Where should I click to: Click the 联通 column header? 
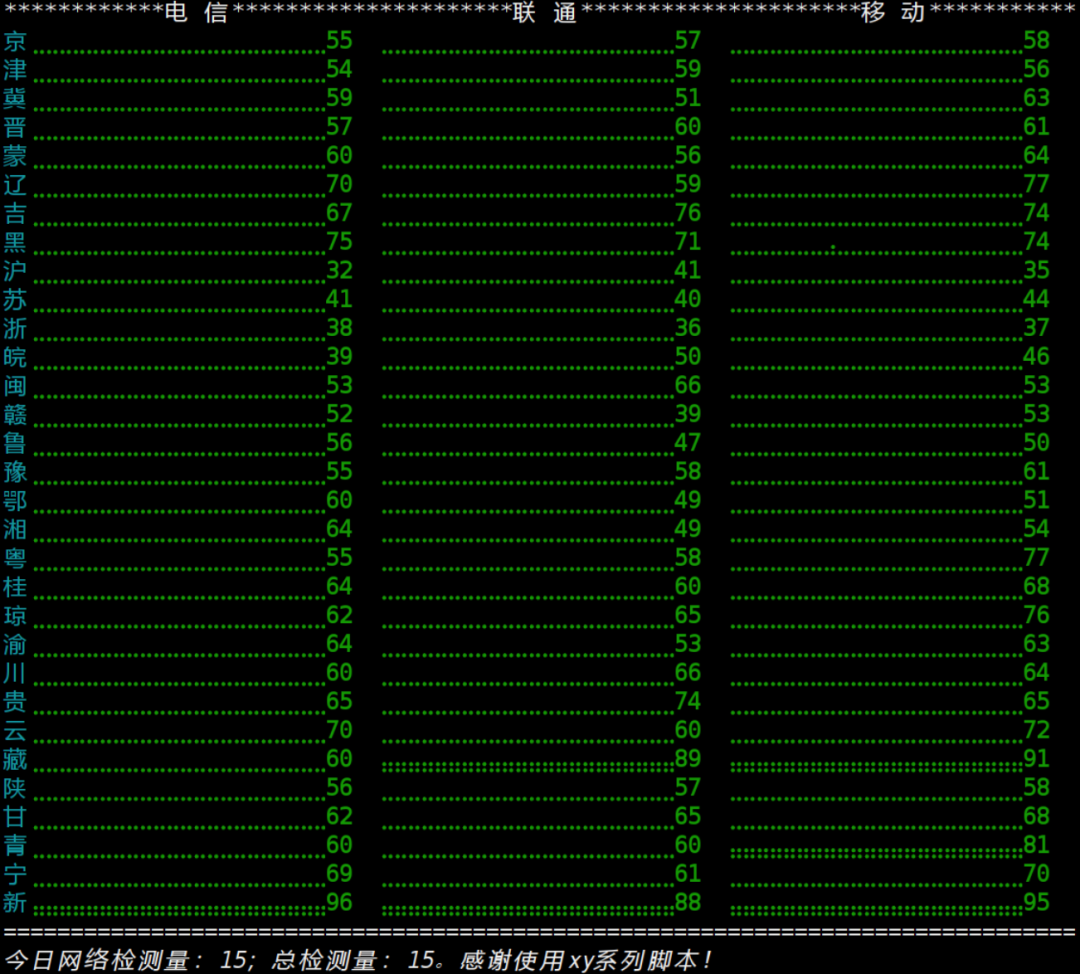pos(544,12)
